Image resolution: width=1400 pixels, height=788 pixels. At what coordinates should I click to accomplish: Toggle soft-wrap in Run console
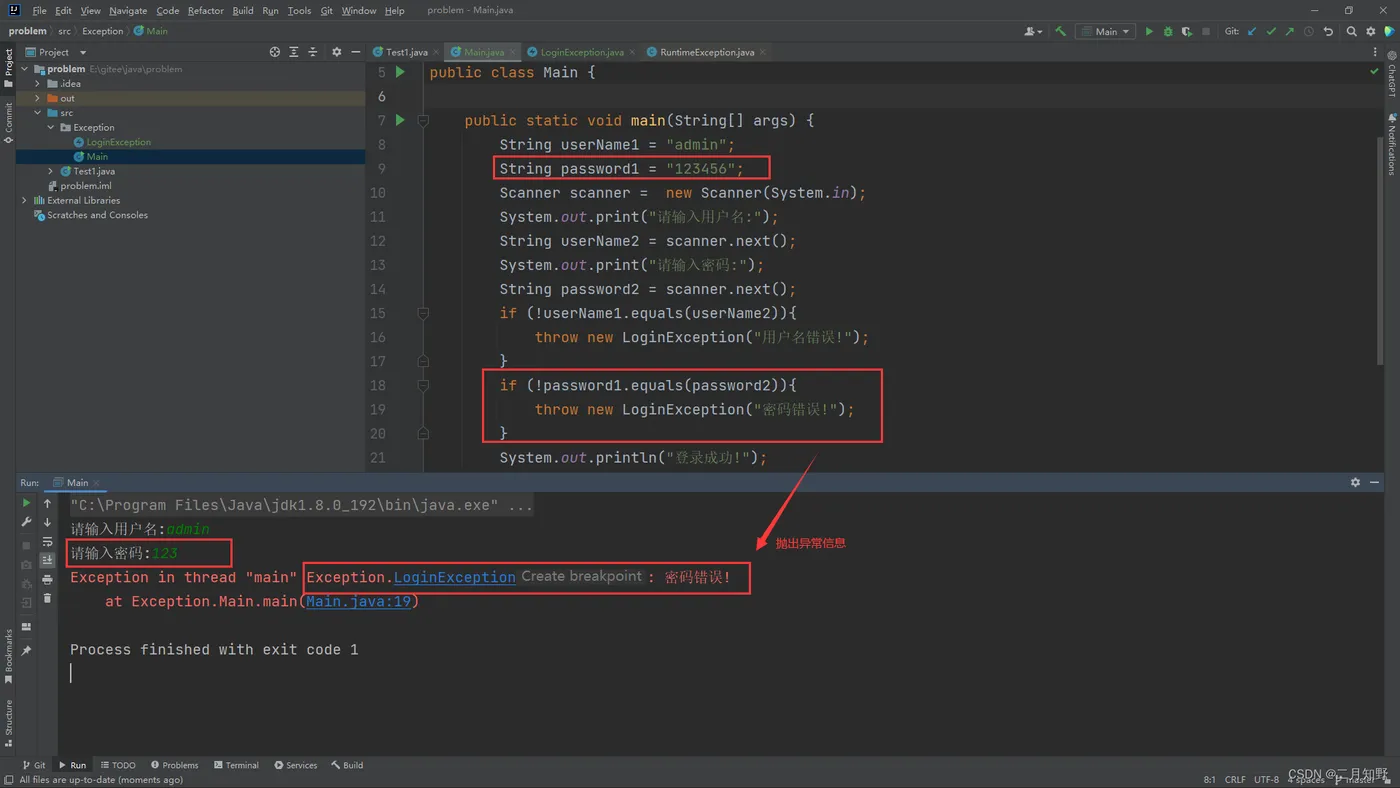click(x=47, y=541)
